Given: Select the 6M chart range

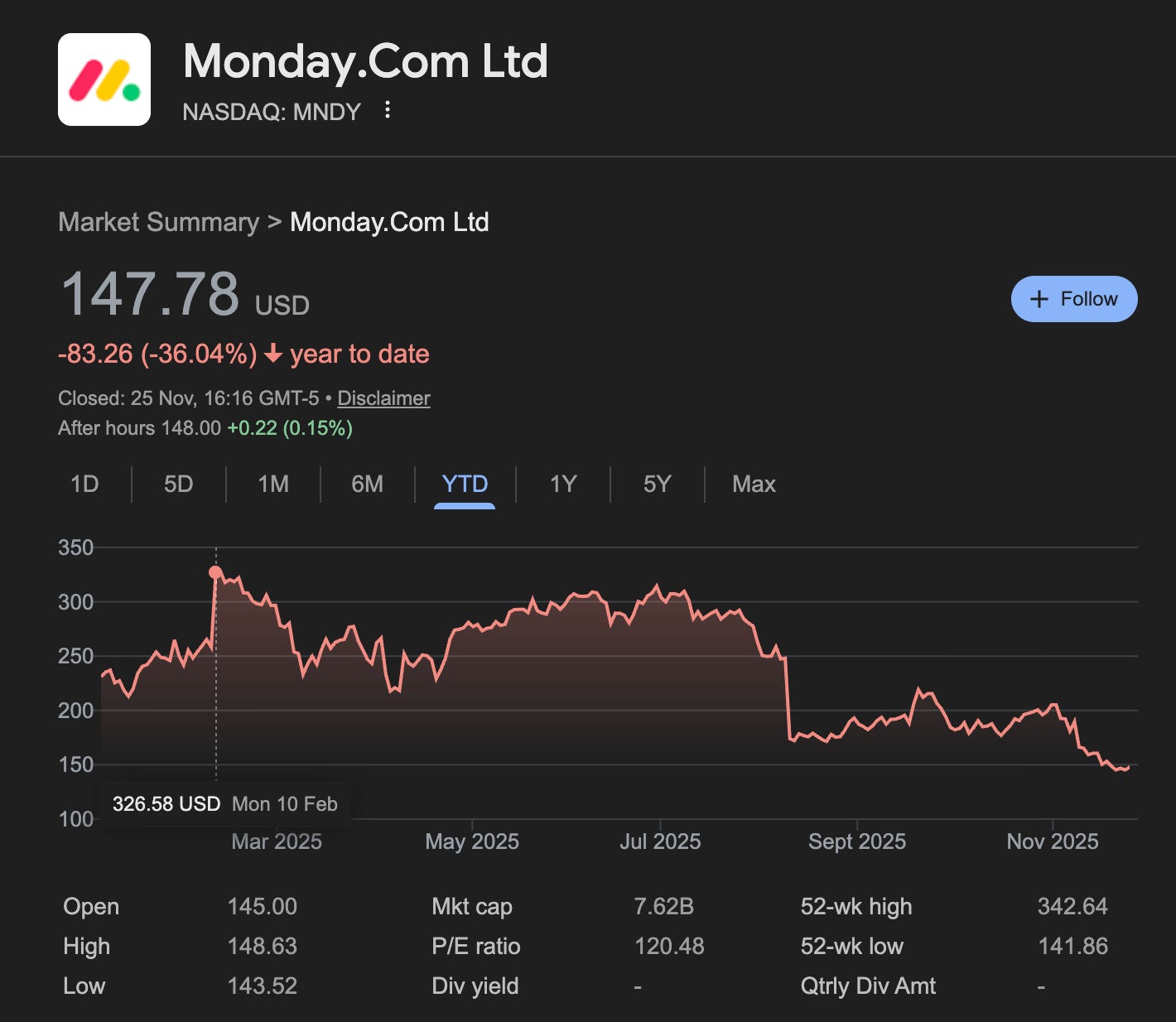Looking at the screenshot, I should pos(368,484).
